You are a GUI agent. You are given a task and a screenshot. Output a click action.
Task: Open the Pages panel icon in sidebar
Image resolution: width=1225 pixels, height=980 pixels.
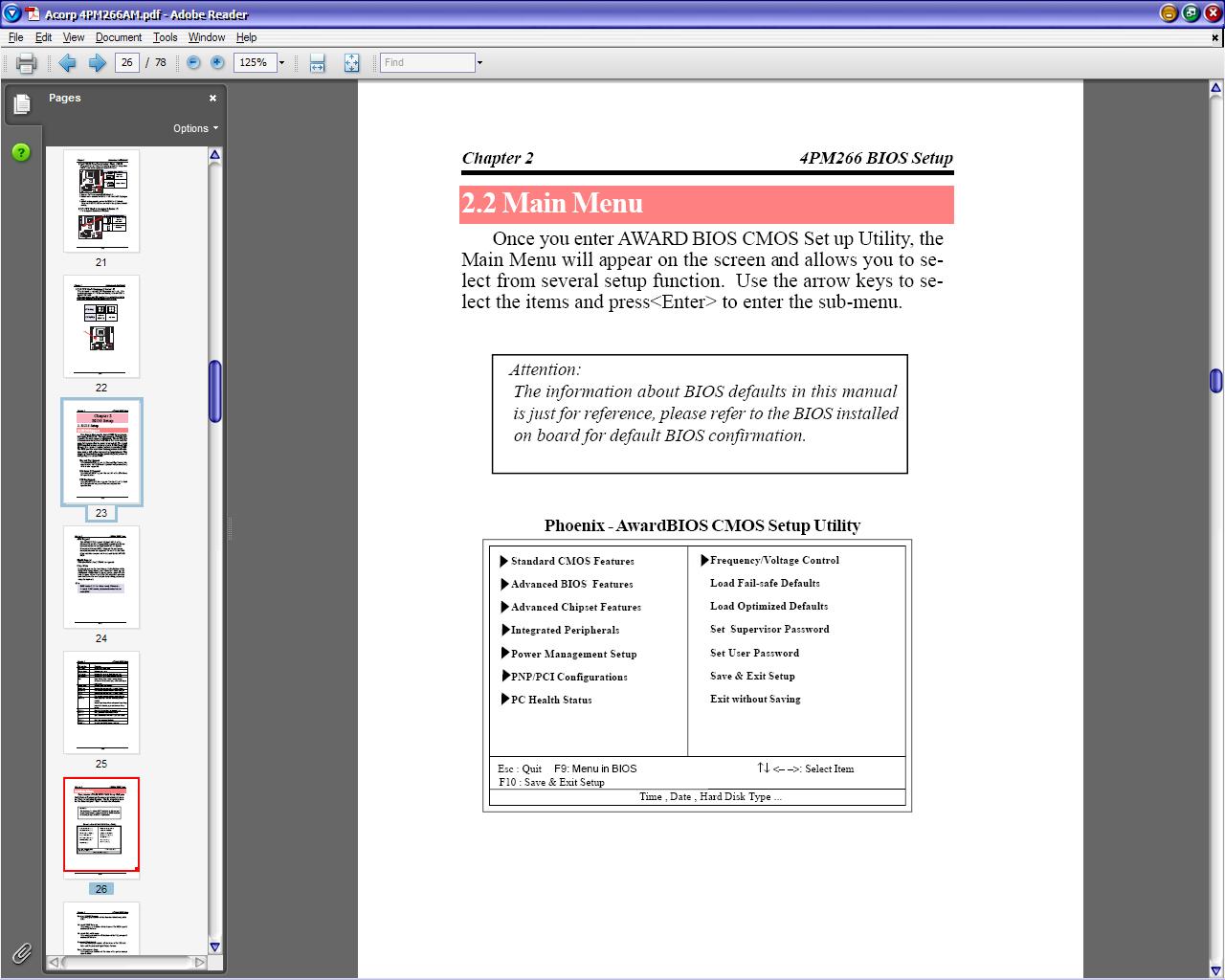(22, 104)
